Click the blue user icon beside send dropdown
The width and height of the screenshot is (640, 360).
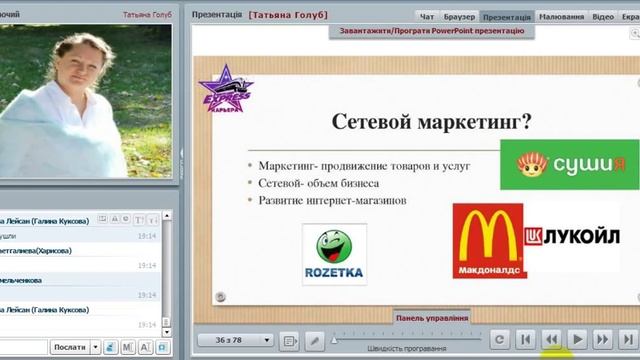click(x=110, y=347)
